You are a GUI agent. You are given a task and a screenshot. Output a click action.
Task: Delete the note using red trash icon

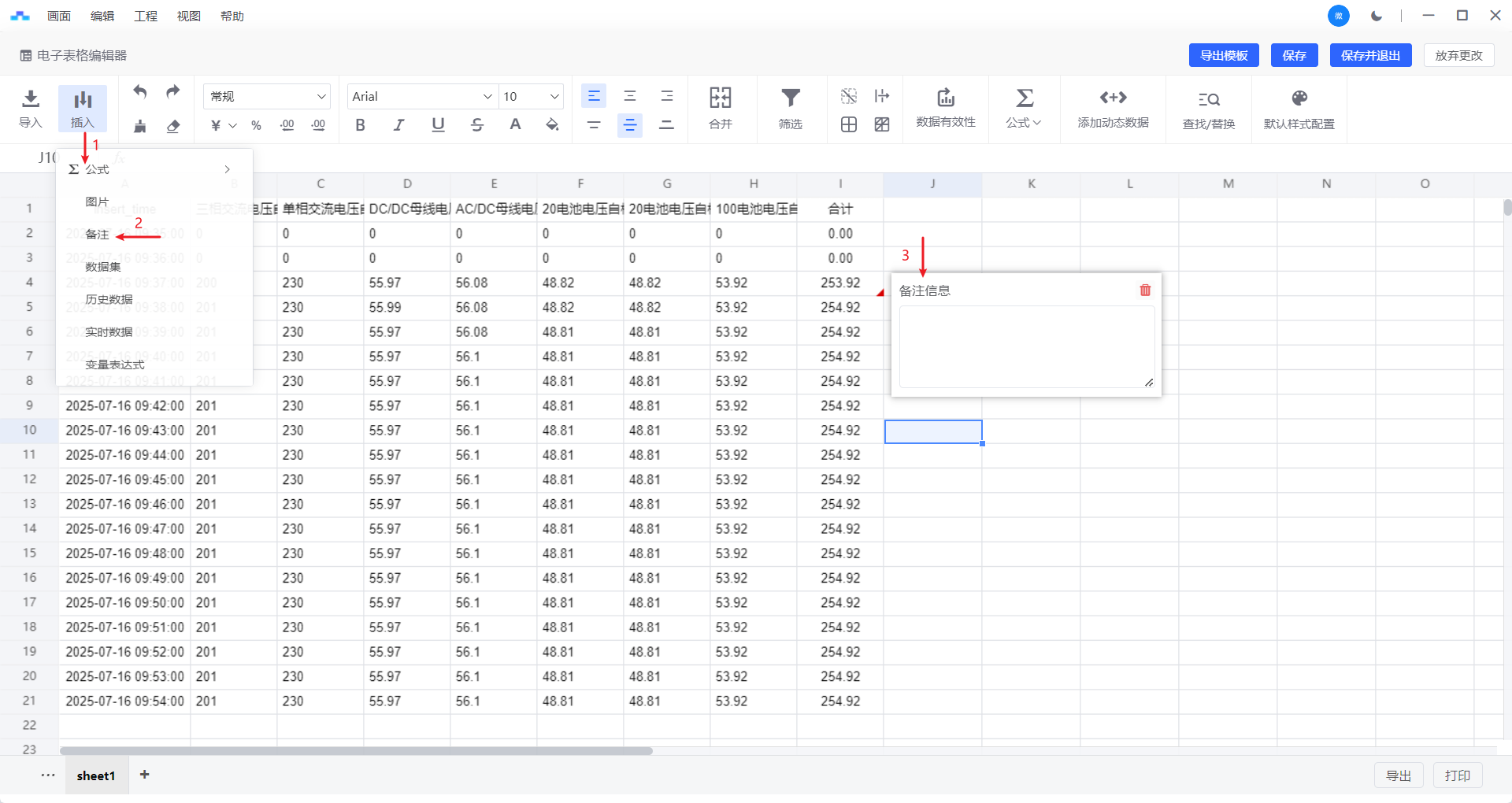[1145, 290]
